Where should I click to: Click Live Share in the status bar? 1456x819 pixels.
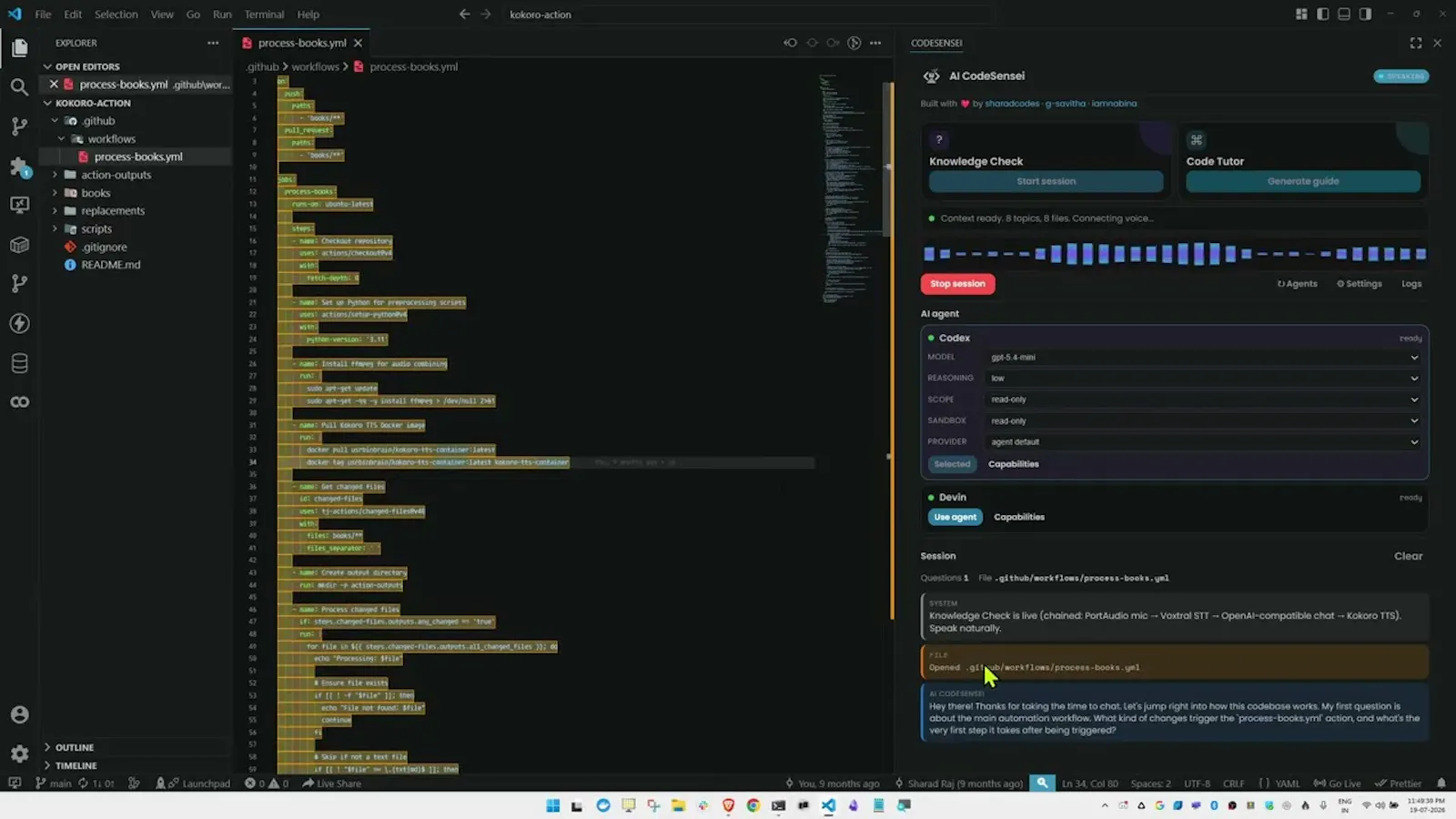332,784
